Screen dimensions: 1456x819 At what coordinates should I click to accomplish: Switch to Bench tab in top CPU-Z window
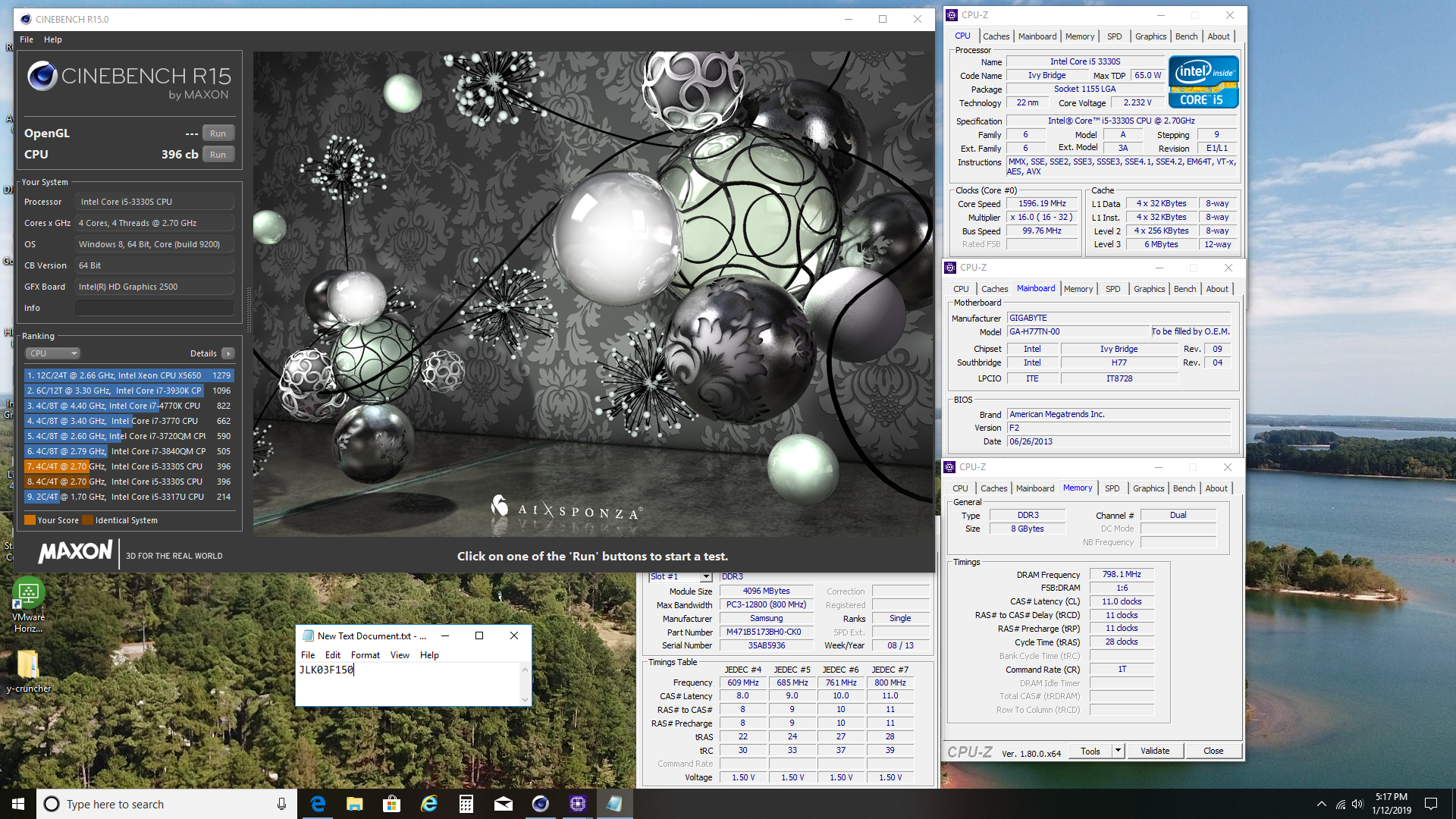point(1186,36)
